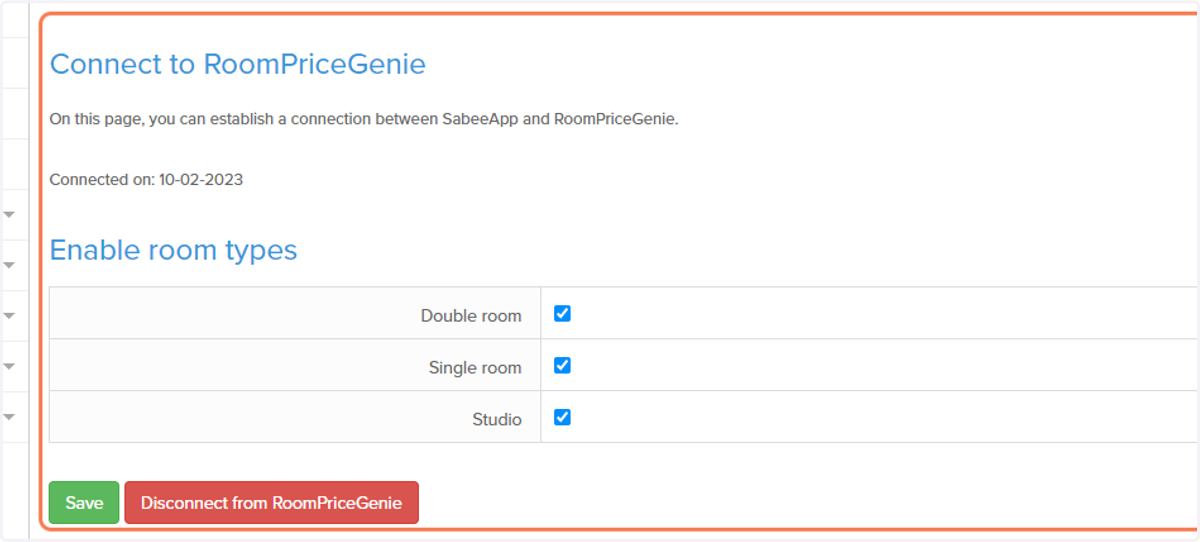Screen dimensions: 1200x542
Task: Click the Connected on: 10-02-2023 text
Action: 146,180
